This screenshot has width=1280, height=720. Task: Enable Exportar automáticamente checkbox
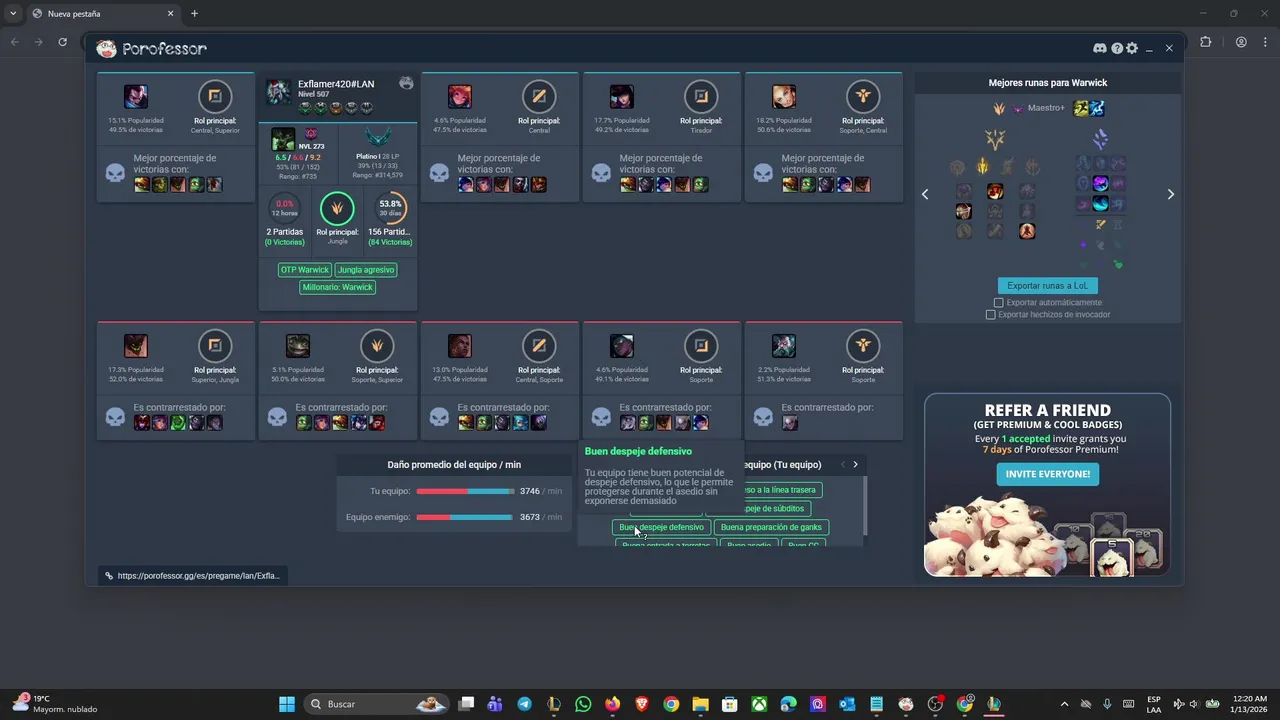click(998, 302)
